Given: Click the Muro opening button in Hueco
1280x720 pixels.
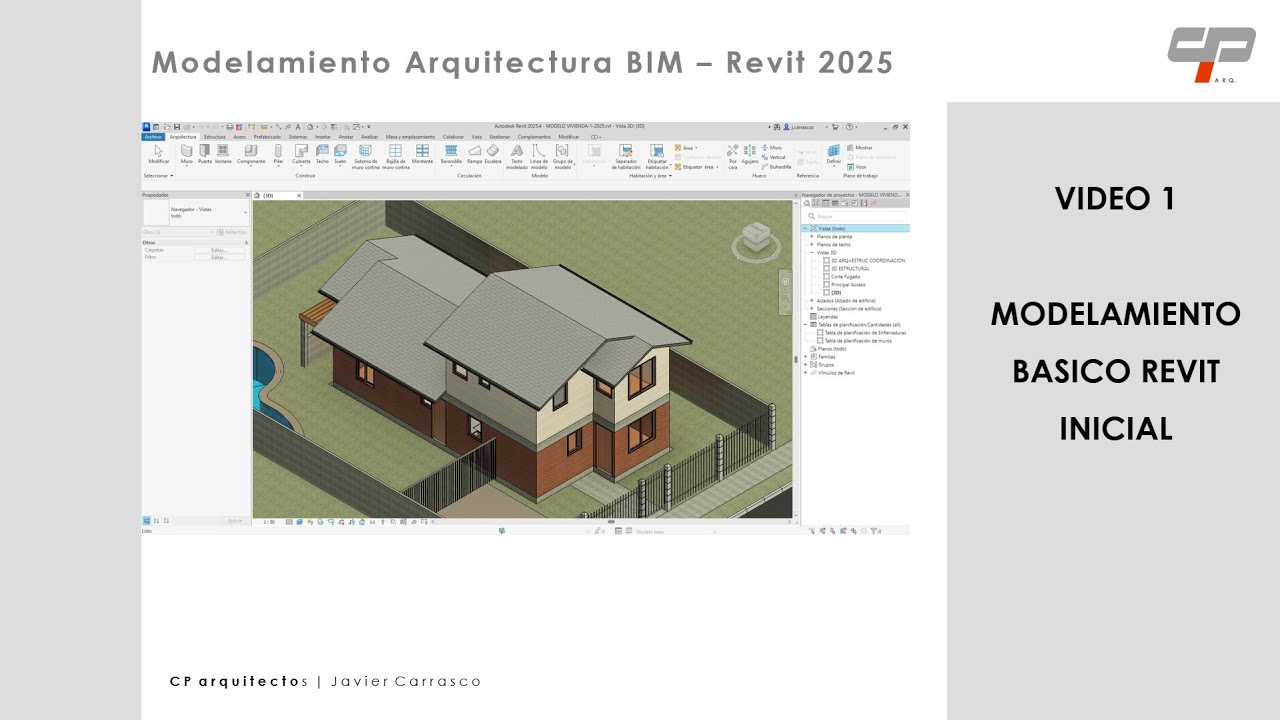Looking at the screenshot, I should [772, 147].
